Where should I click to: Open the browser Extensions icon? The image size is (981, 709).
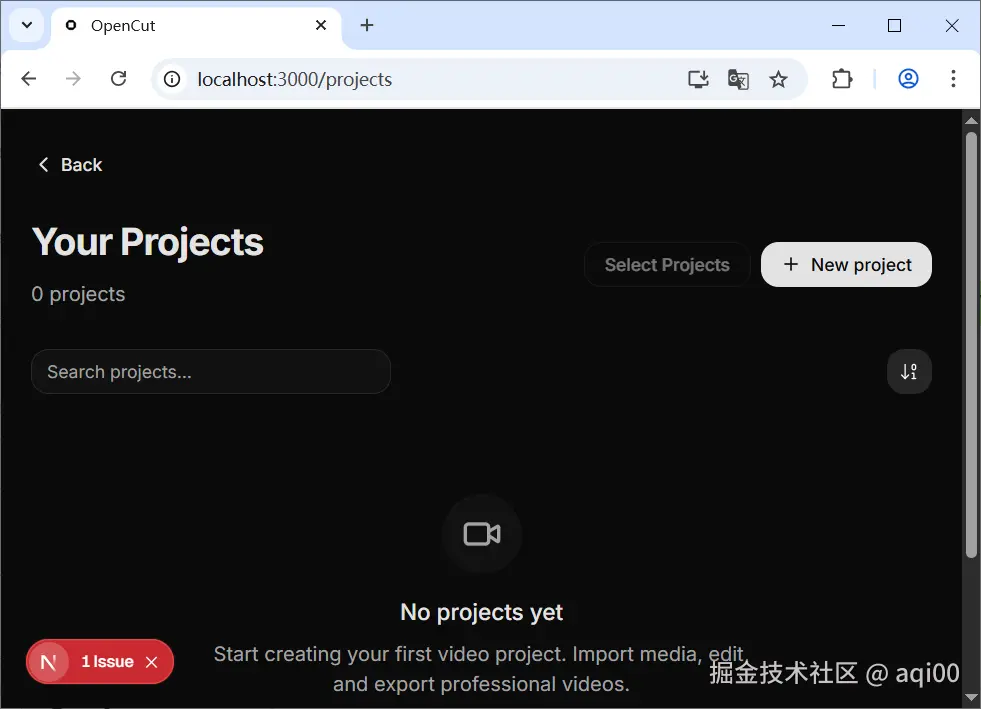point(842,78)
